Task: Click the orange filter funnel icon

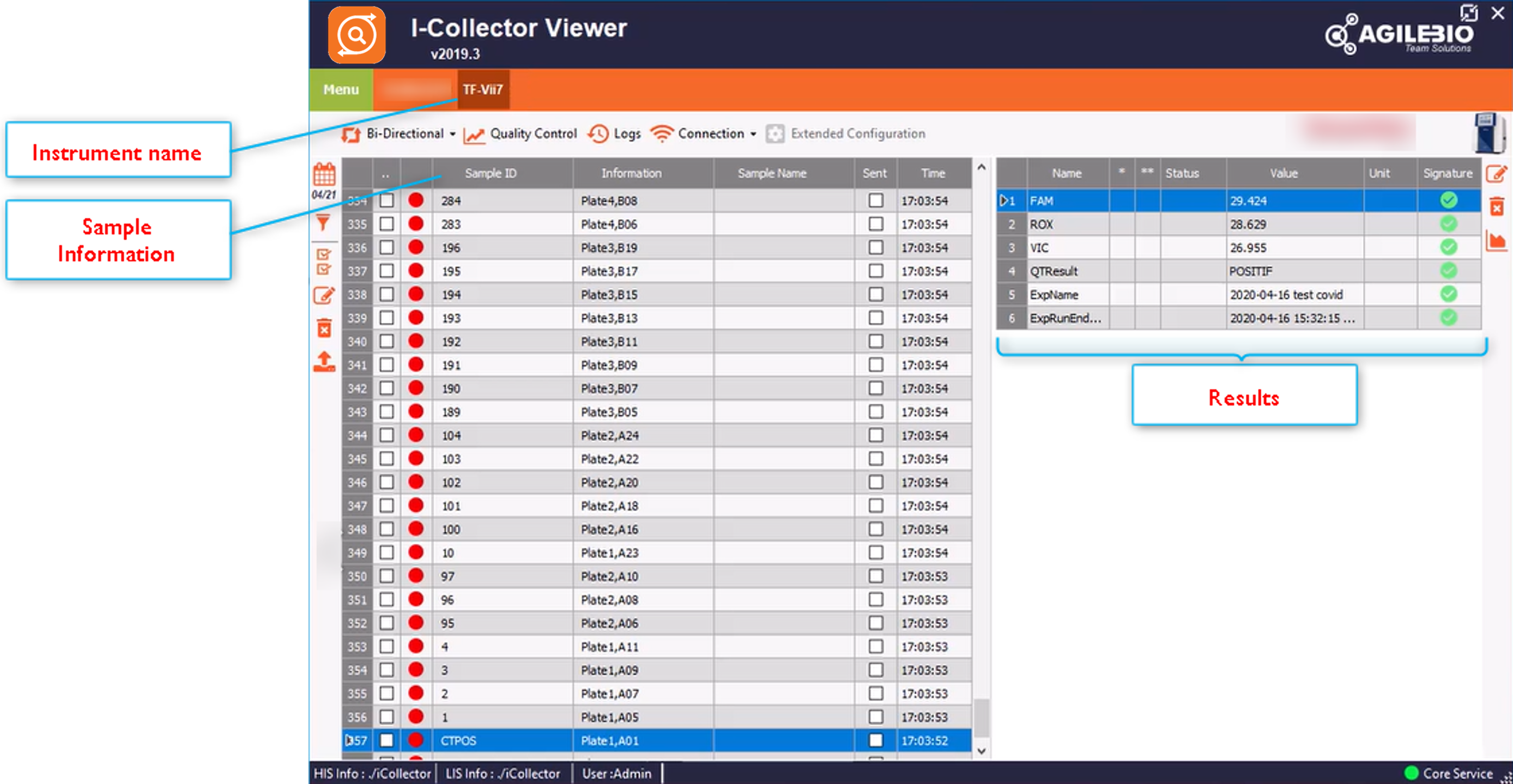Action: [323, 223]
